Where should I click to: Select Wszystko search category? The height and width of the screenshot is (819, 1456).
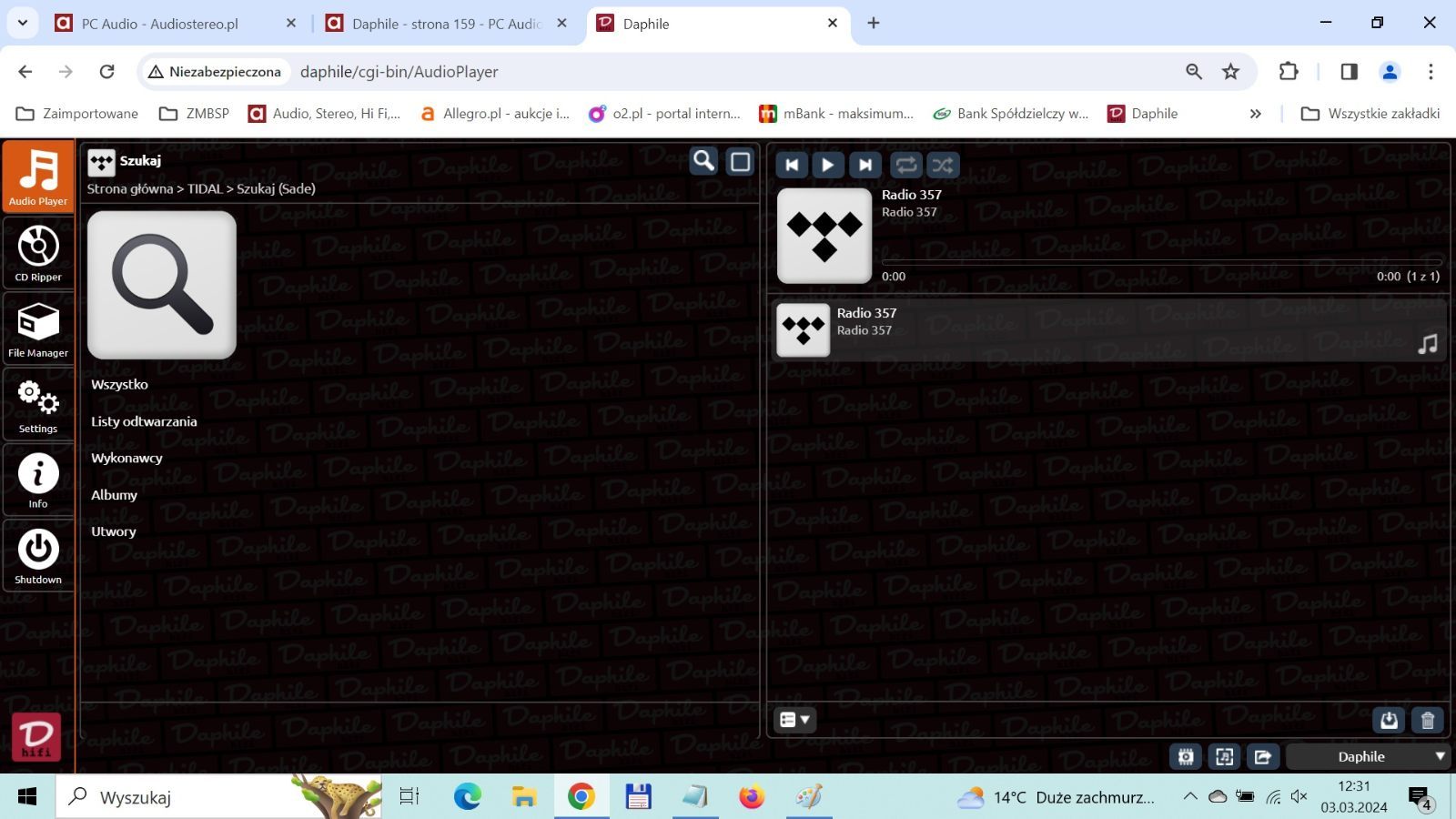119,384
